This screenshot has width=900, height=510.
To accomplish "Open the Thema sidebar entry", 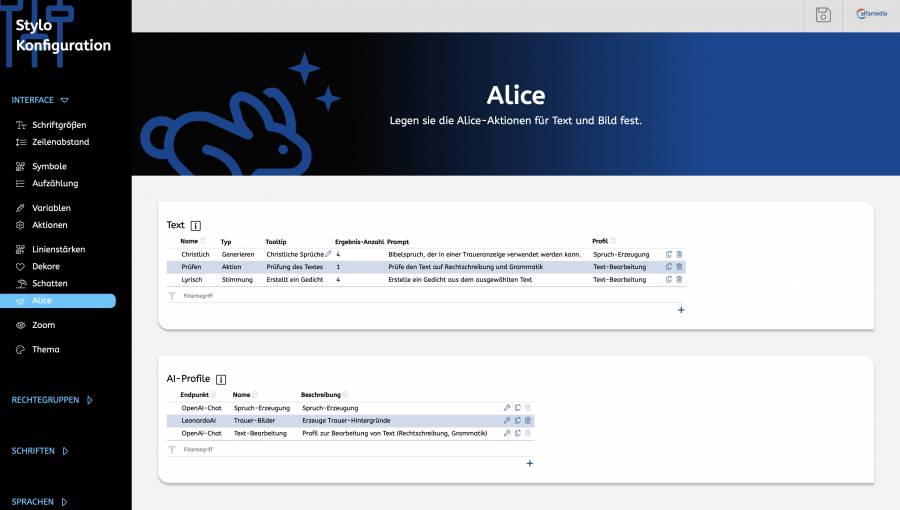I will 45,349.
